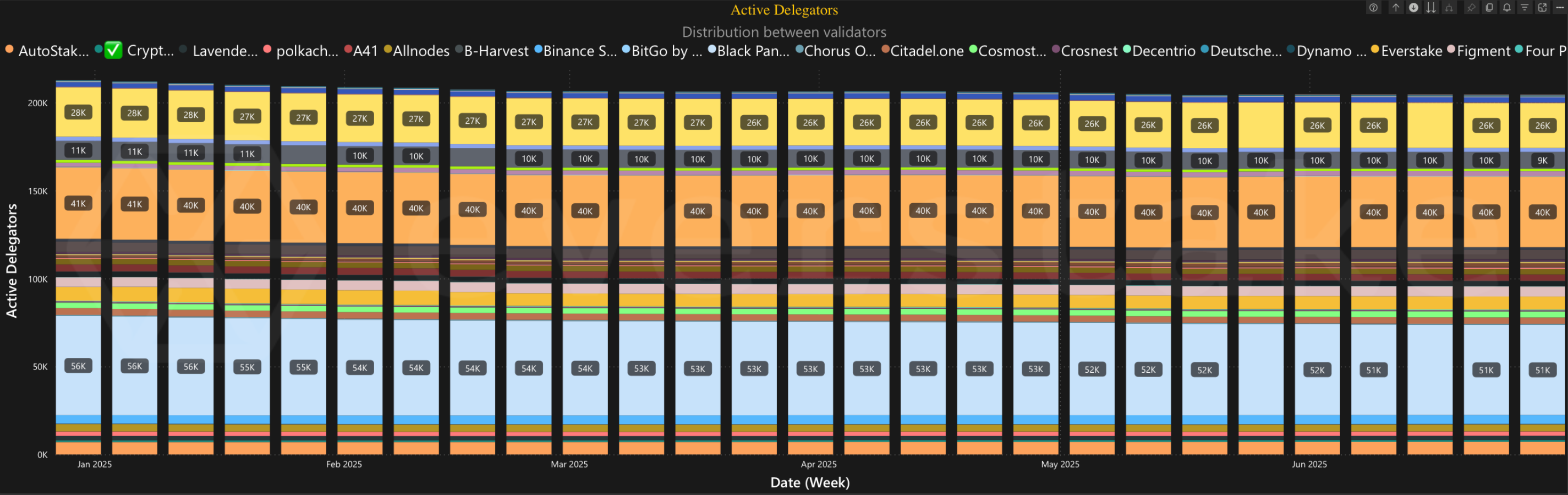The height and width of the screenshot is (495, 1568).
Task: Click the Mar 2025 axis label
Action: 569,464
